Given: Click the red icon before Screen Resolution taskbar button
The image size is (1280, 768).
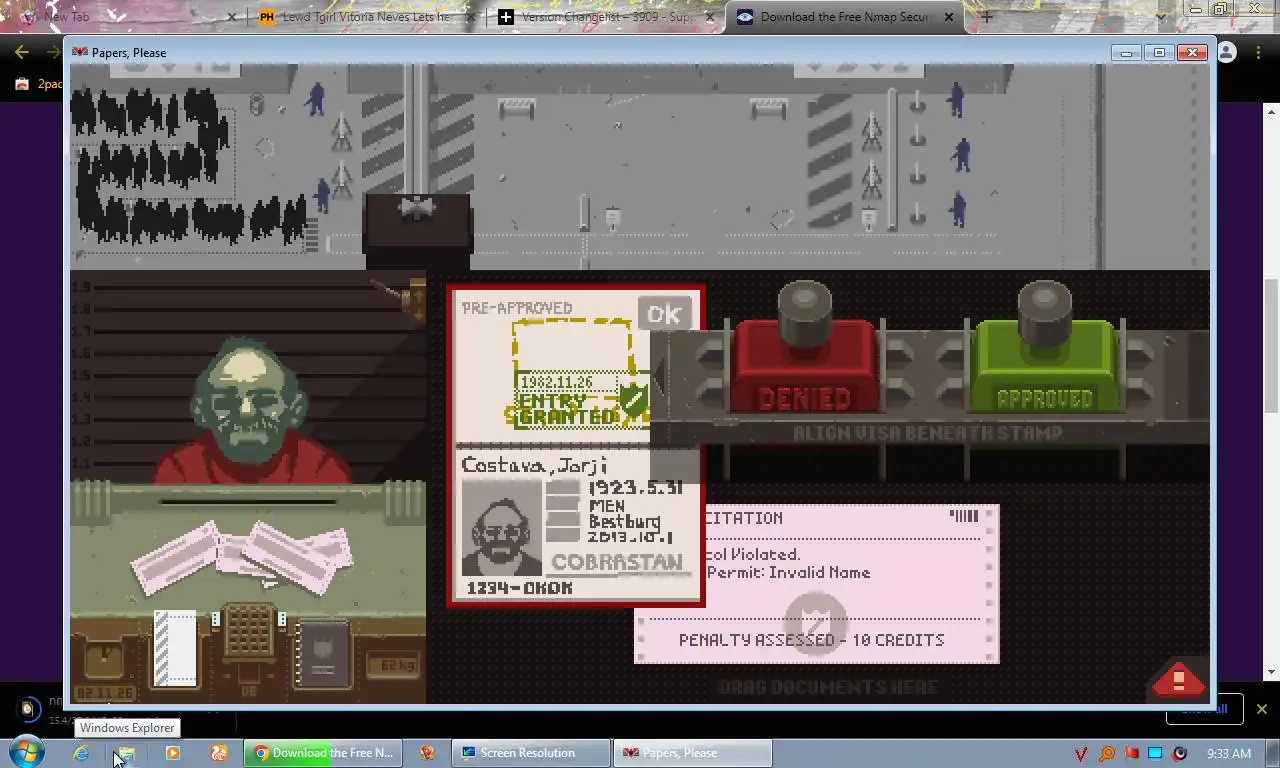Looking at the screenshot, I should (x=427, y=753).
